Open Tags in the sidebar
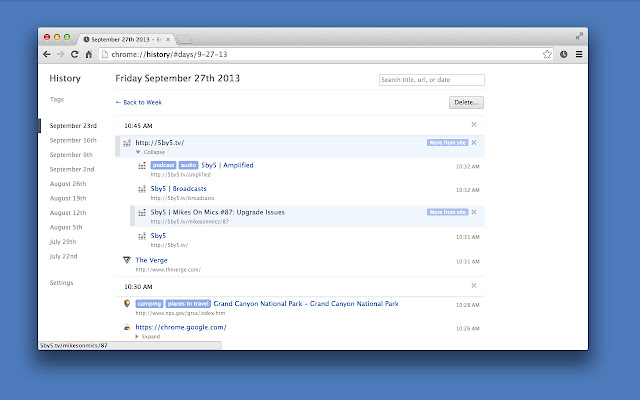640x400 pixels. (x=57, y=100)
